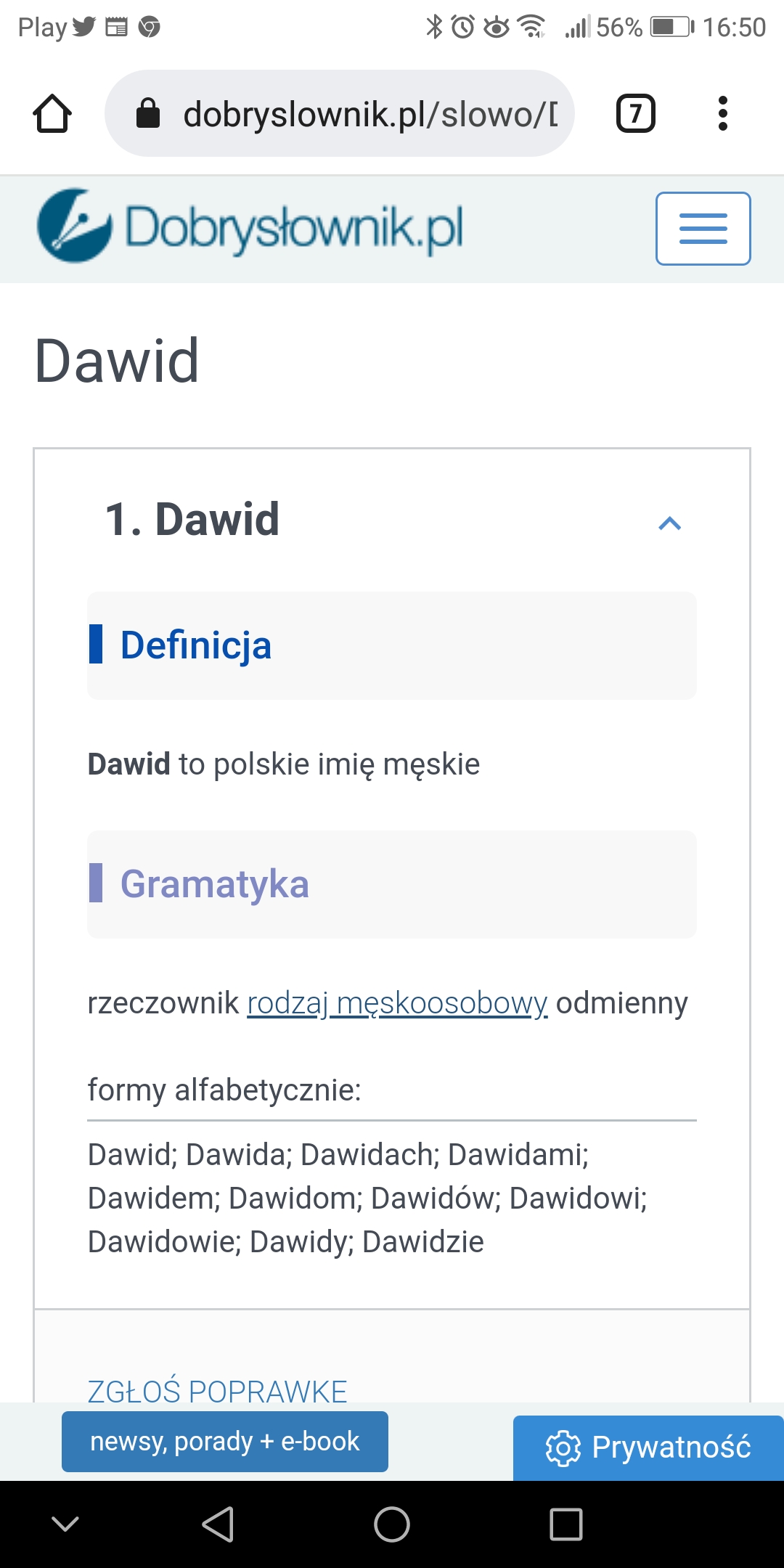Tap the battery icon in status bar
The image size is (784, 1568).
click(671, 28)
